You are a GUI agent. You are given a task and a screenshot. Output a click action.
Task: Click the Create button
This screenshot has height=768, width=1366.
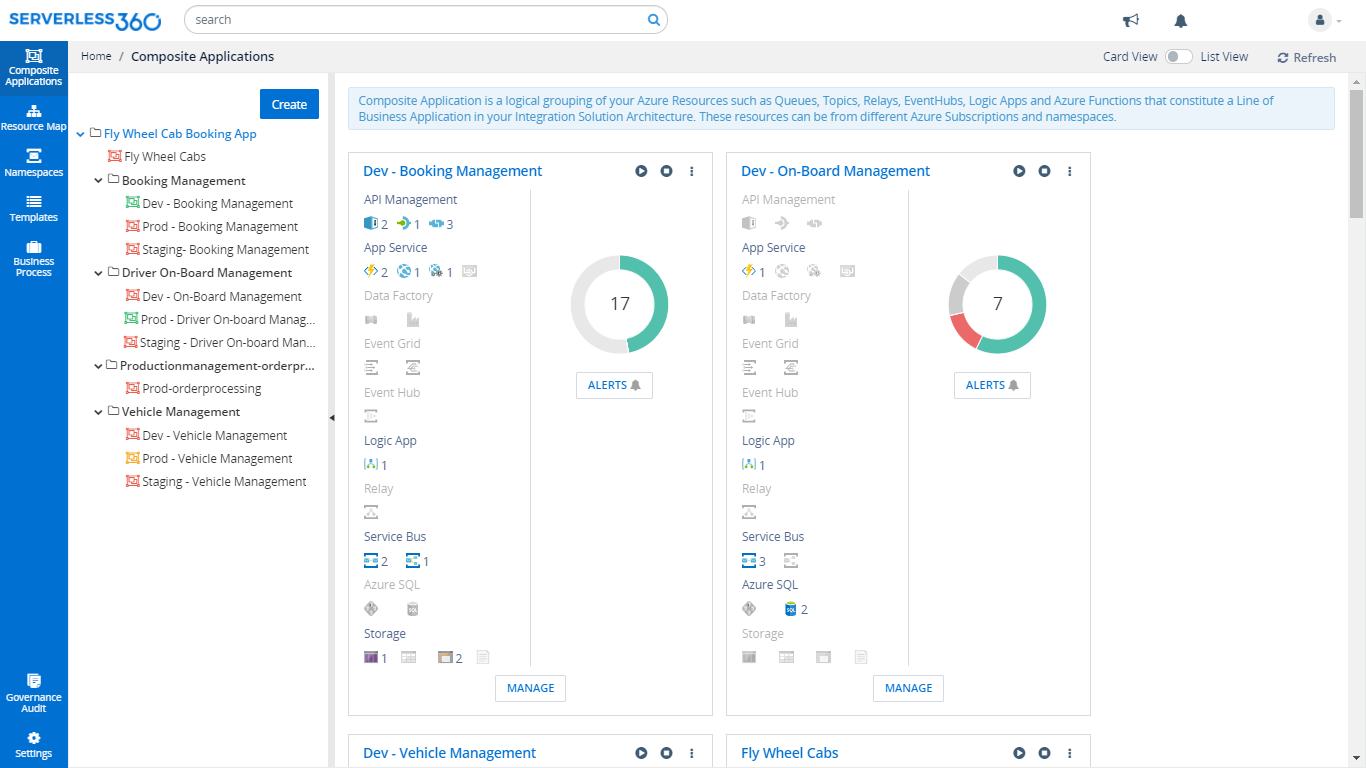click(x=289, y=104)
